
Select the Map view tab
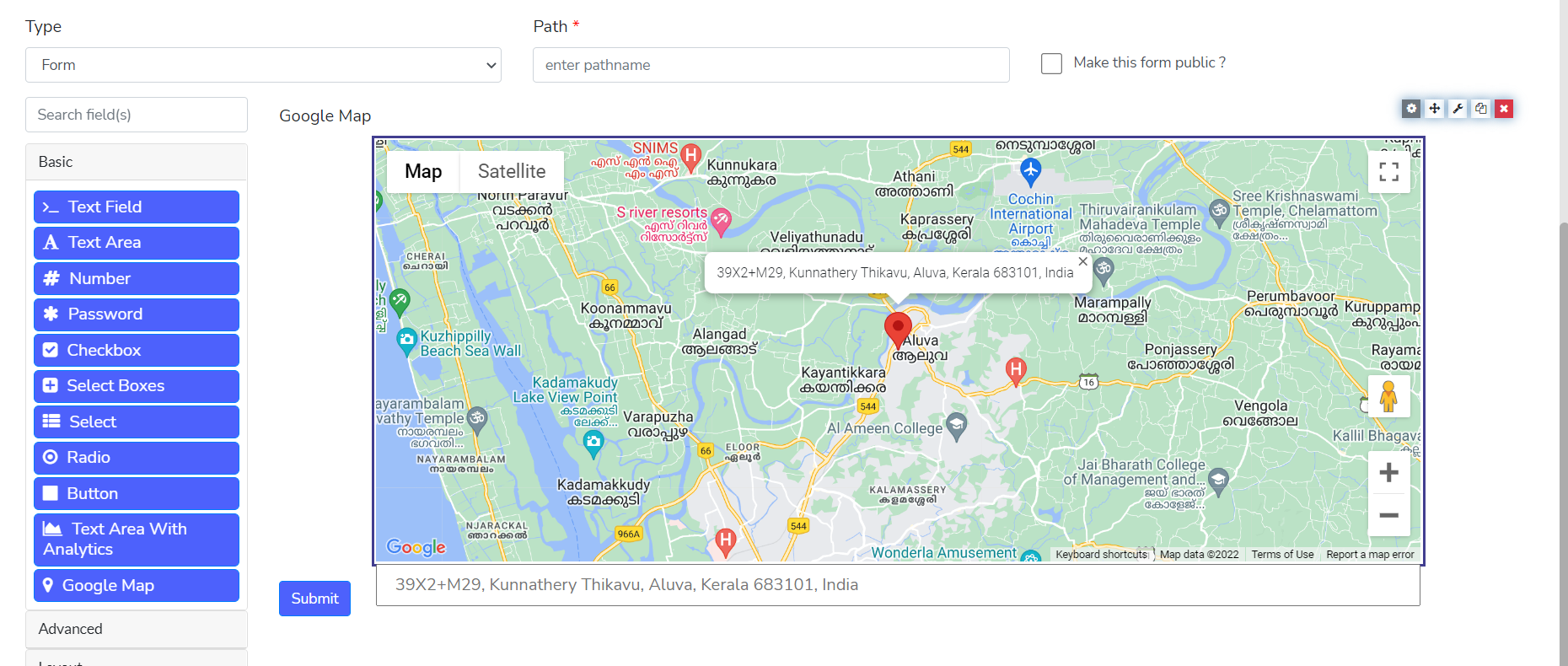(423, 171)
